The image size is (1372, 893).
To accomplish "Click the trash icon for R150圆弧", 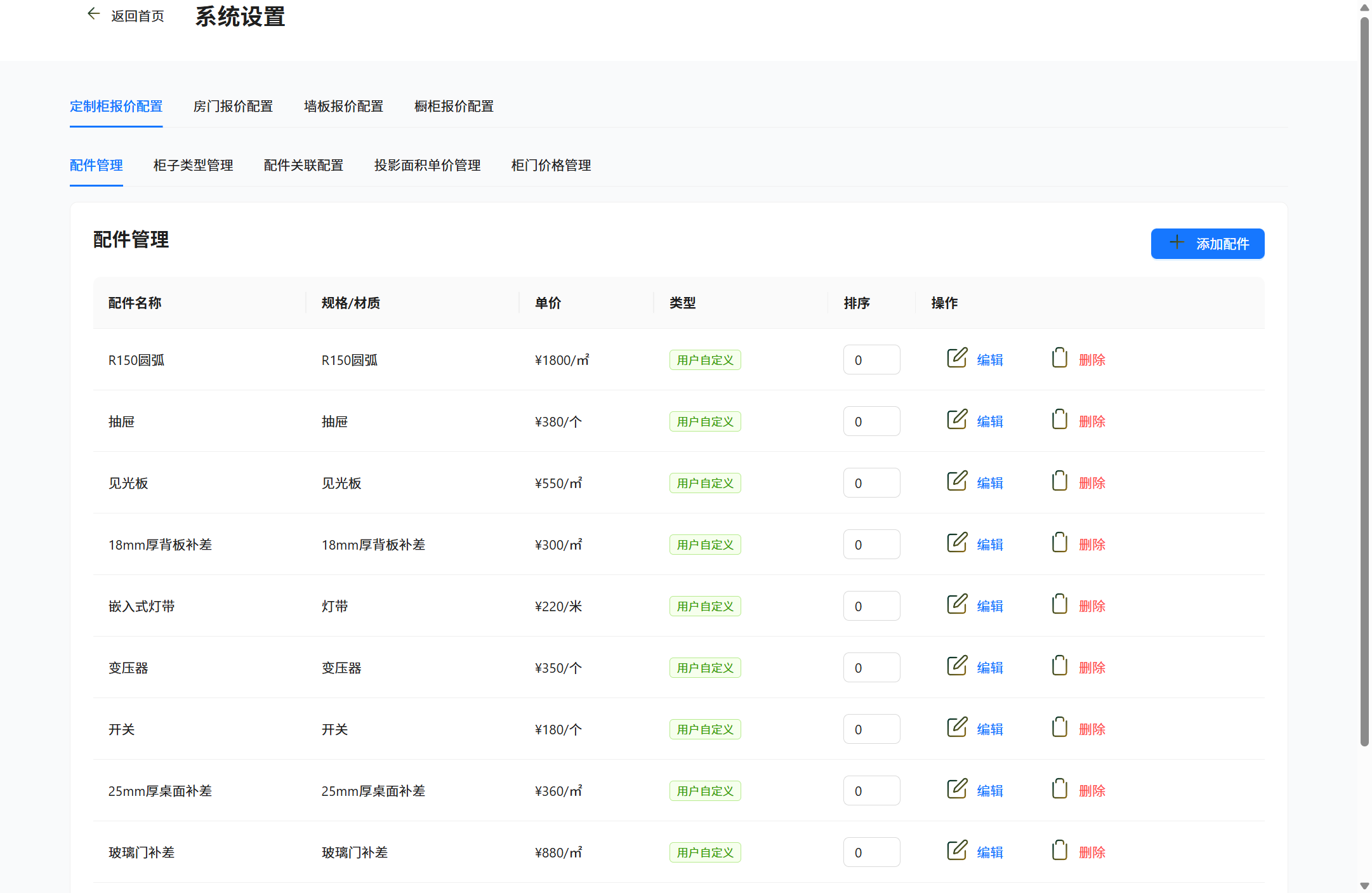I will 1059,358.
